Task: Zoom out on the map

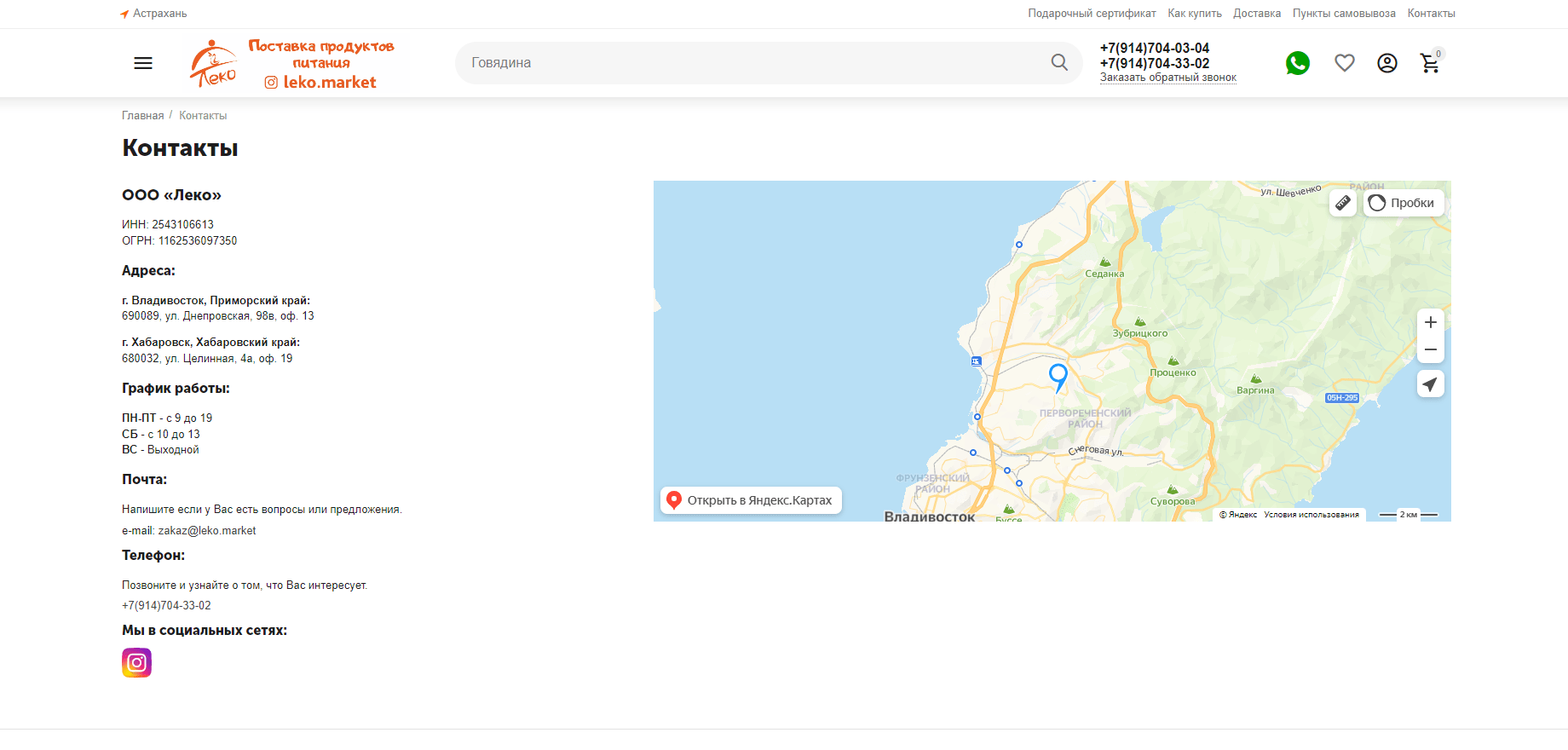Action: tap(1431, 349)
